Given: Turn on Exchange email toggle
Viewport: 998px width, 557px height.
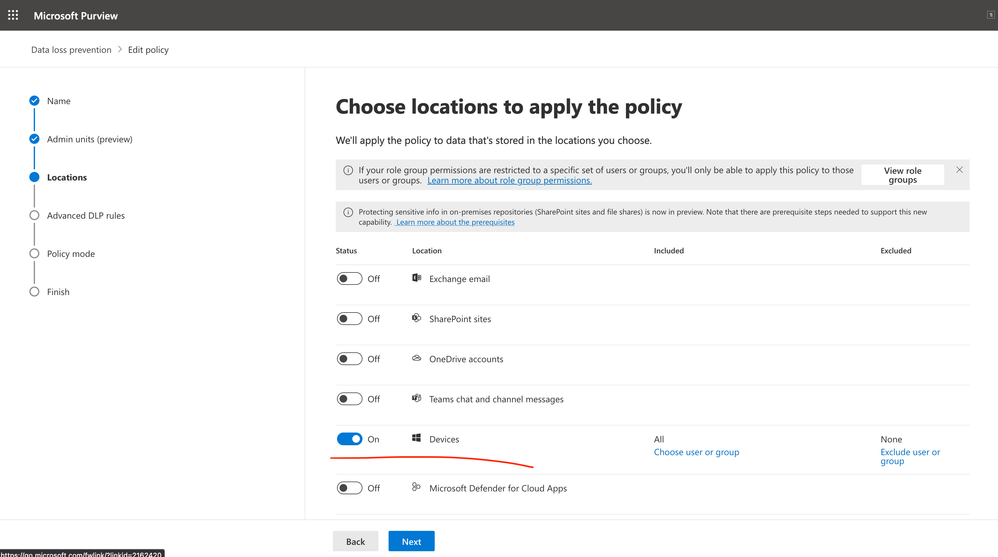Looking at the screenshot, I should 349,278.
